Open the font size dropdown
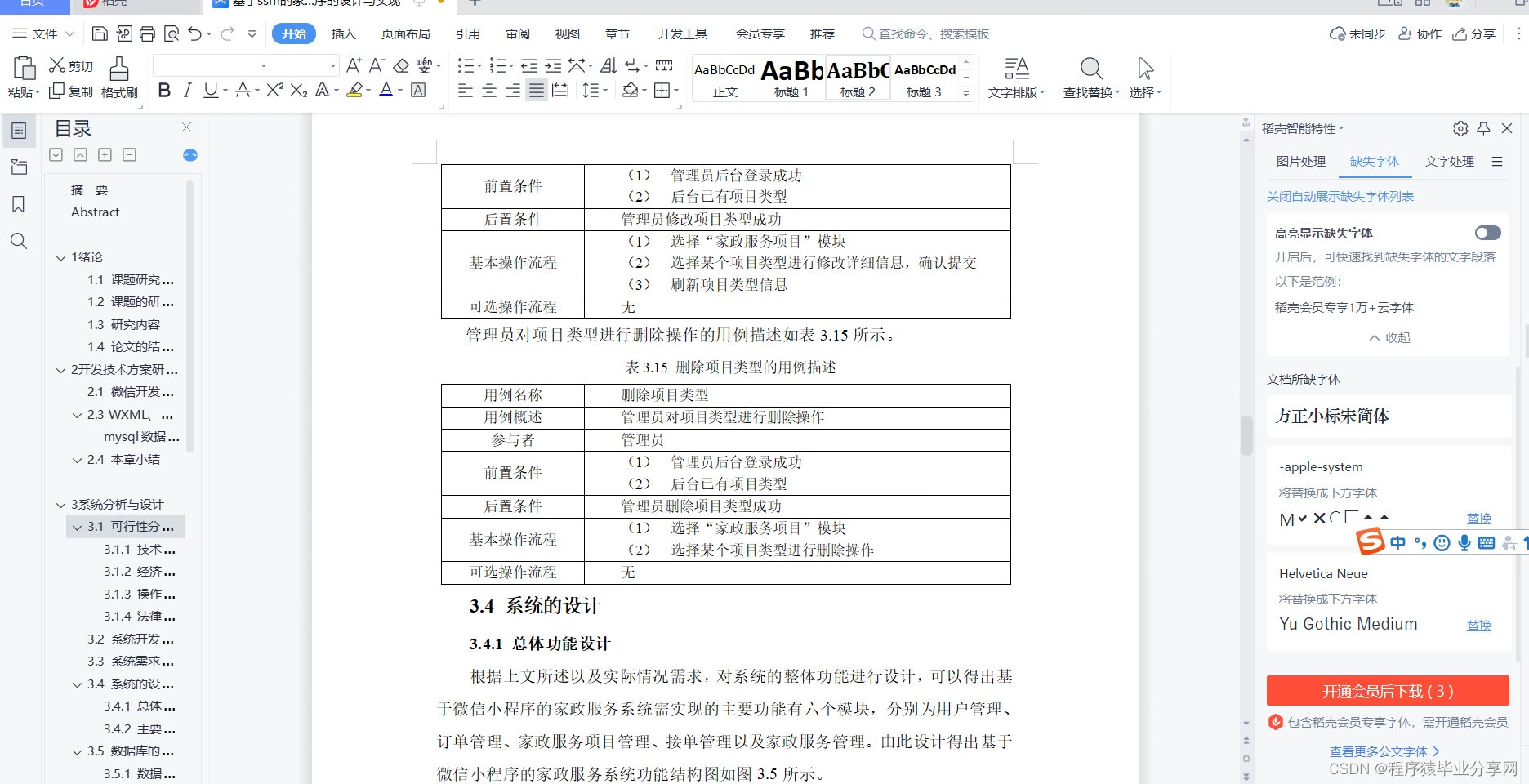Image resolution: width=1529 pixels, height=784 pixels. [x=333, y=65]
